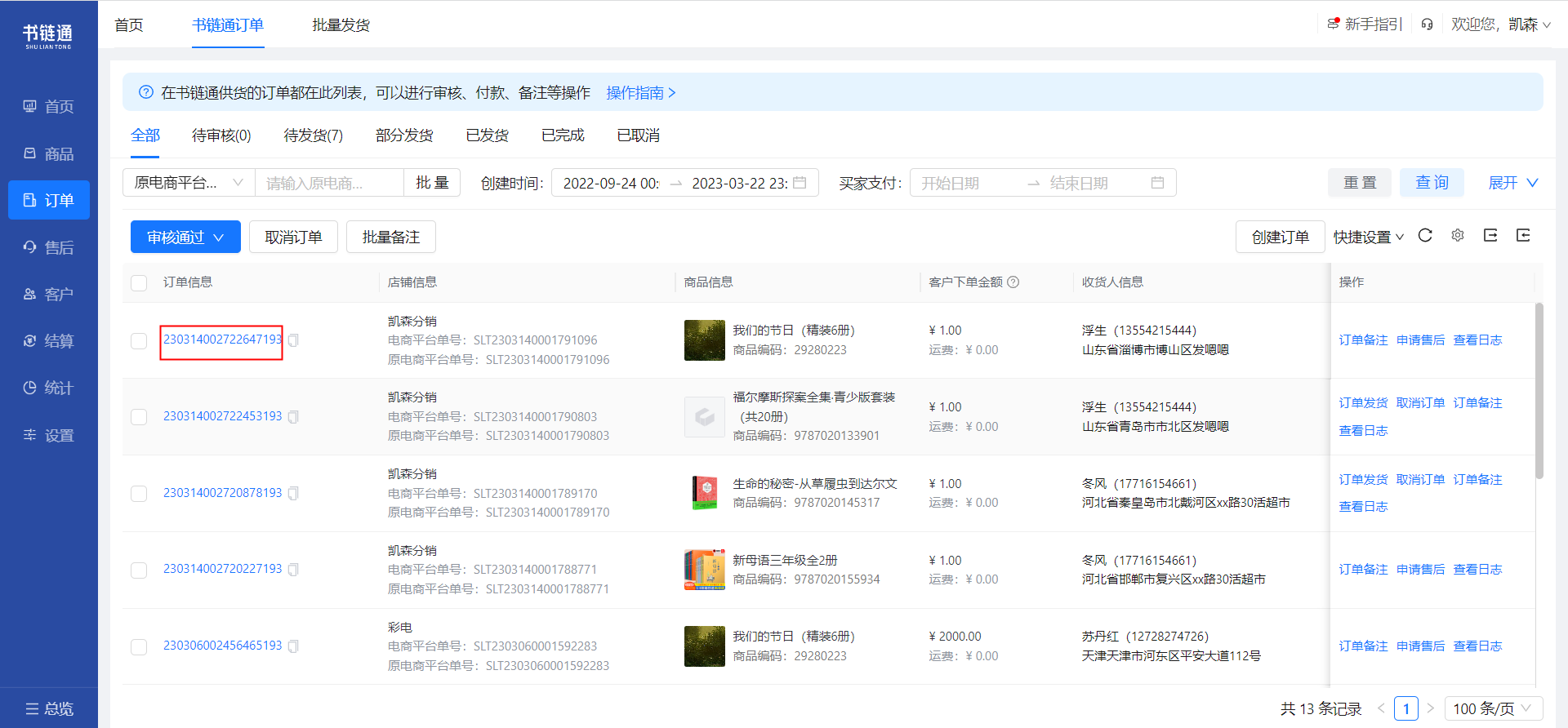Click the vertical scrollbar of the order table
Viewport: 1568px width, 728px height.
1539,391
